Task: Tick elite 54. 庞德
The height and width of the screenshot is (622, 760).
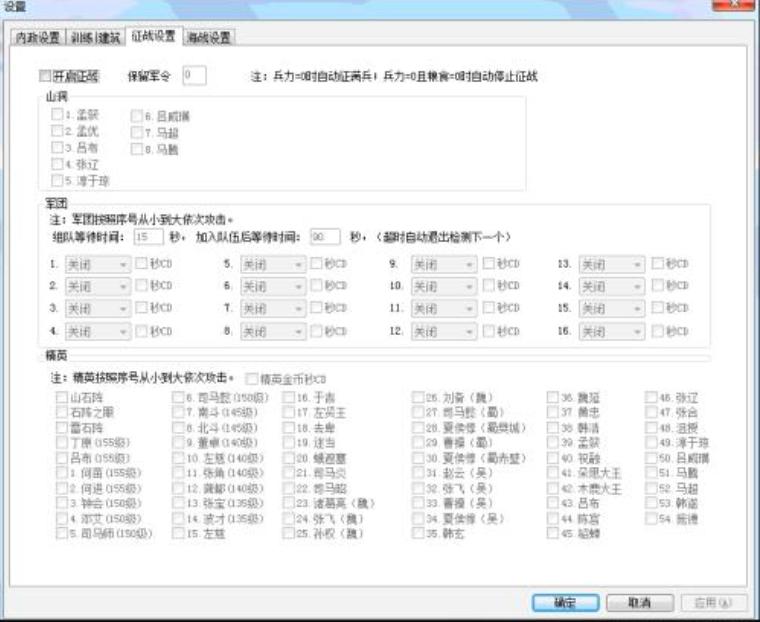Action: tap(651, 518)
